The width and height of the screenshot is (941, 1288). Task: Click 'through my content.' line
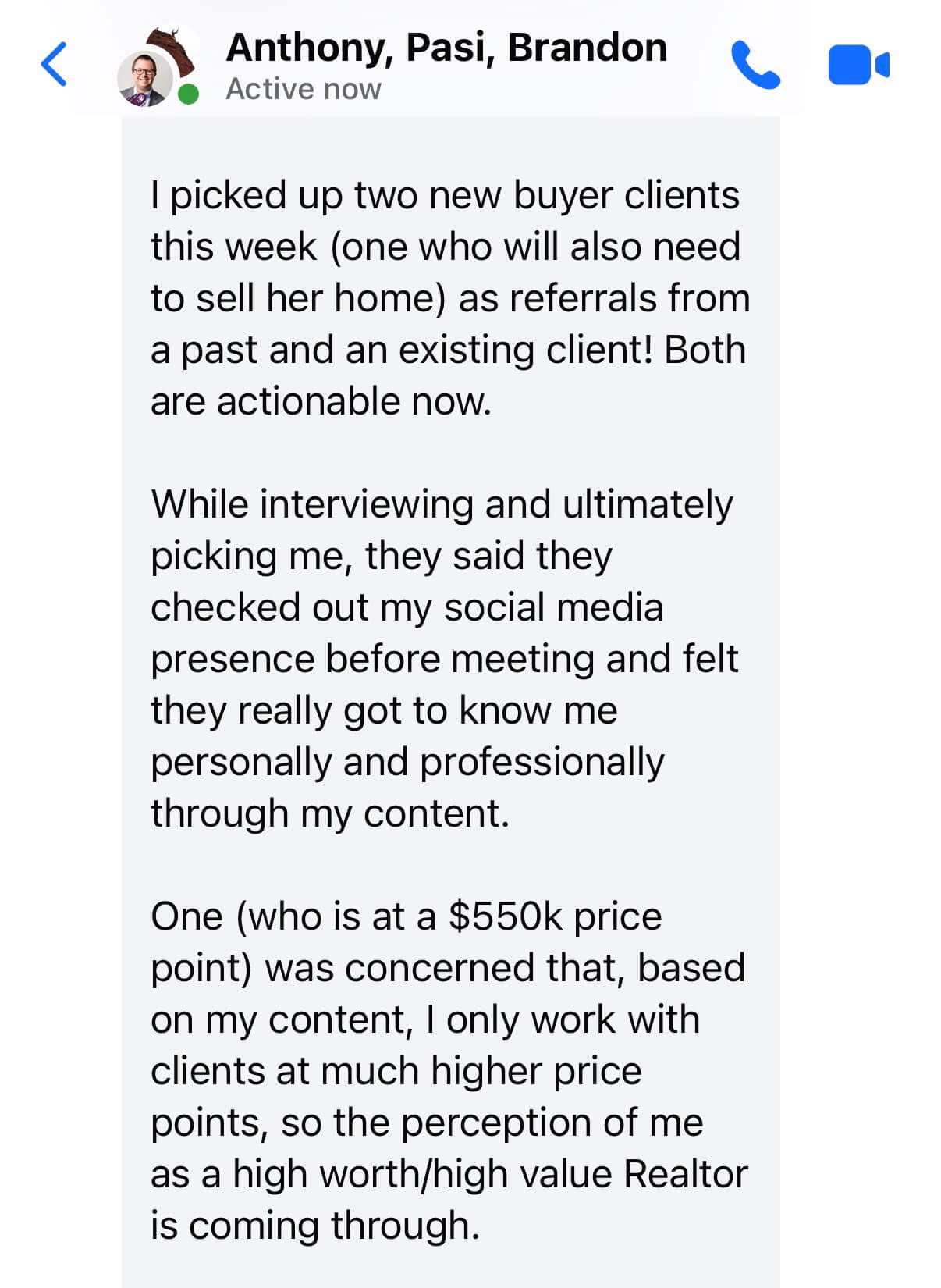coord(329,813)
